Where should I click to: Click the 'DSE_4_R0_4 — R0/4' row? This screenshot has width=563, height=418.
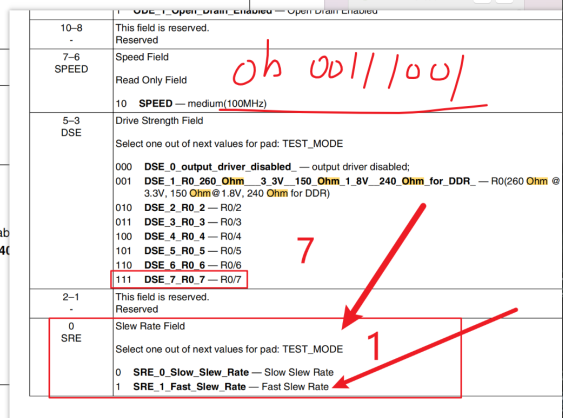click(178, 236)
